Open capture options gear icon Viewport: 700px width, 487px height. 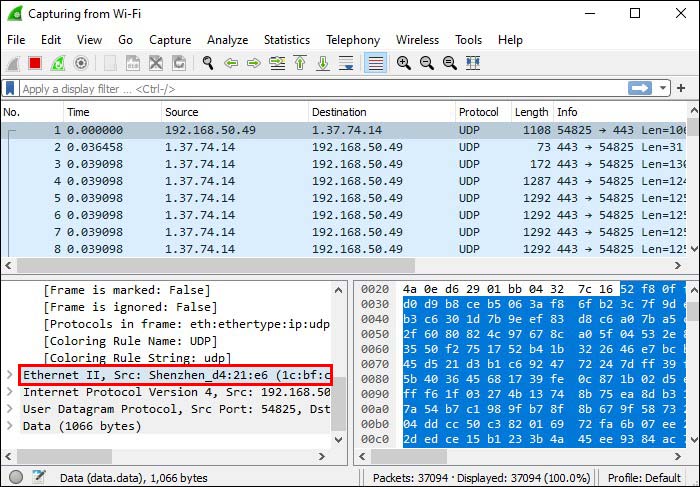pyautogui.click(x=81, y=63)
